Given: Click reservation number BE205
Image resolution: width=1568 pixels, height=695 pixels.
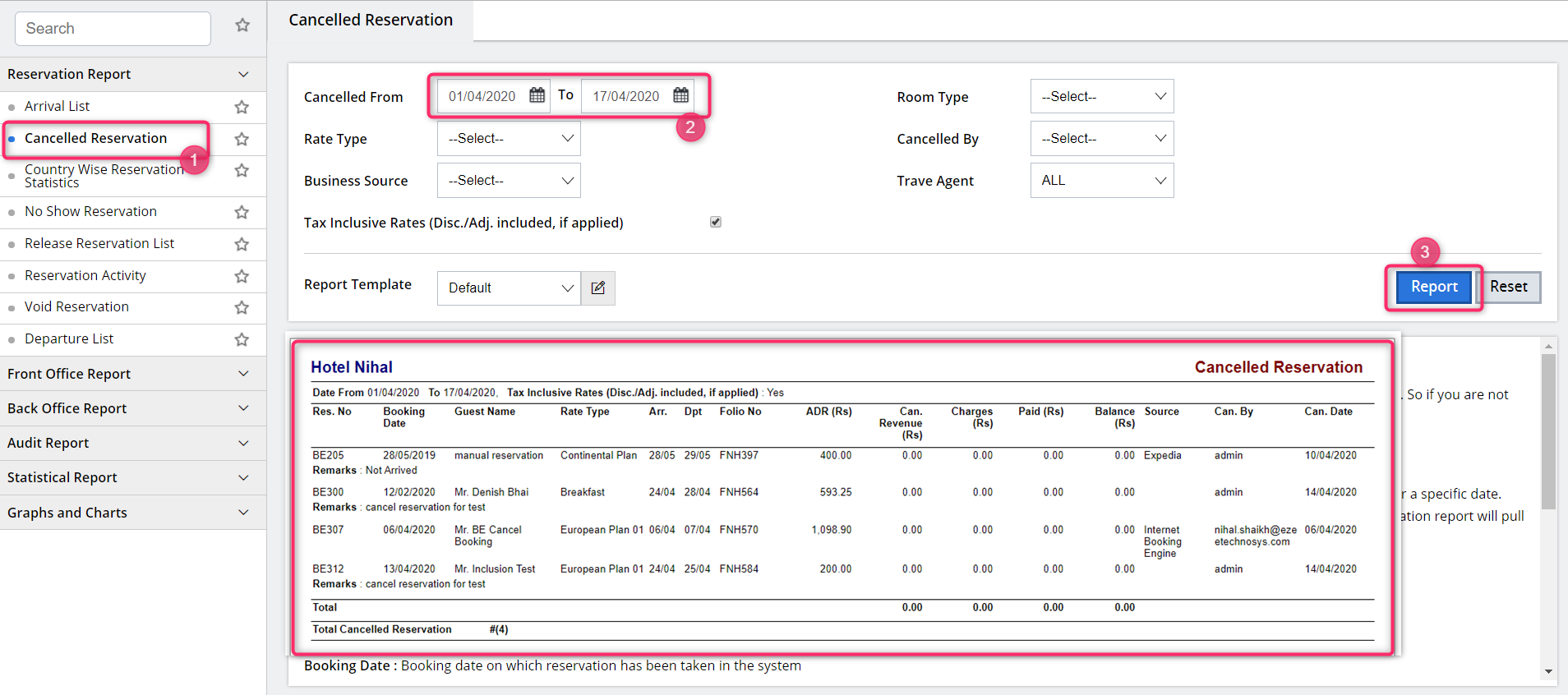Looking at the screenshot, I should pos(328,455).
